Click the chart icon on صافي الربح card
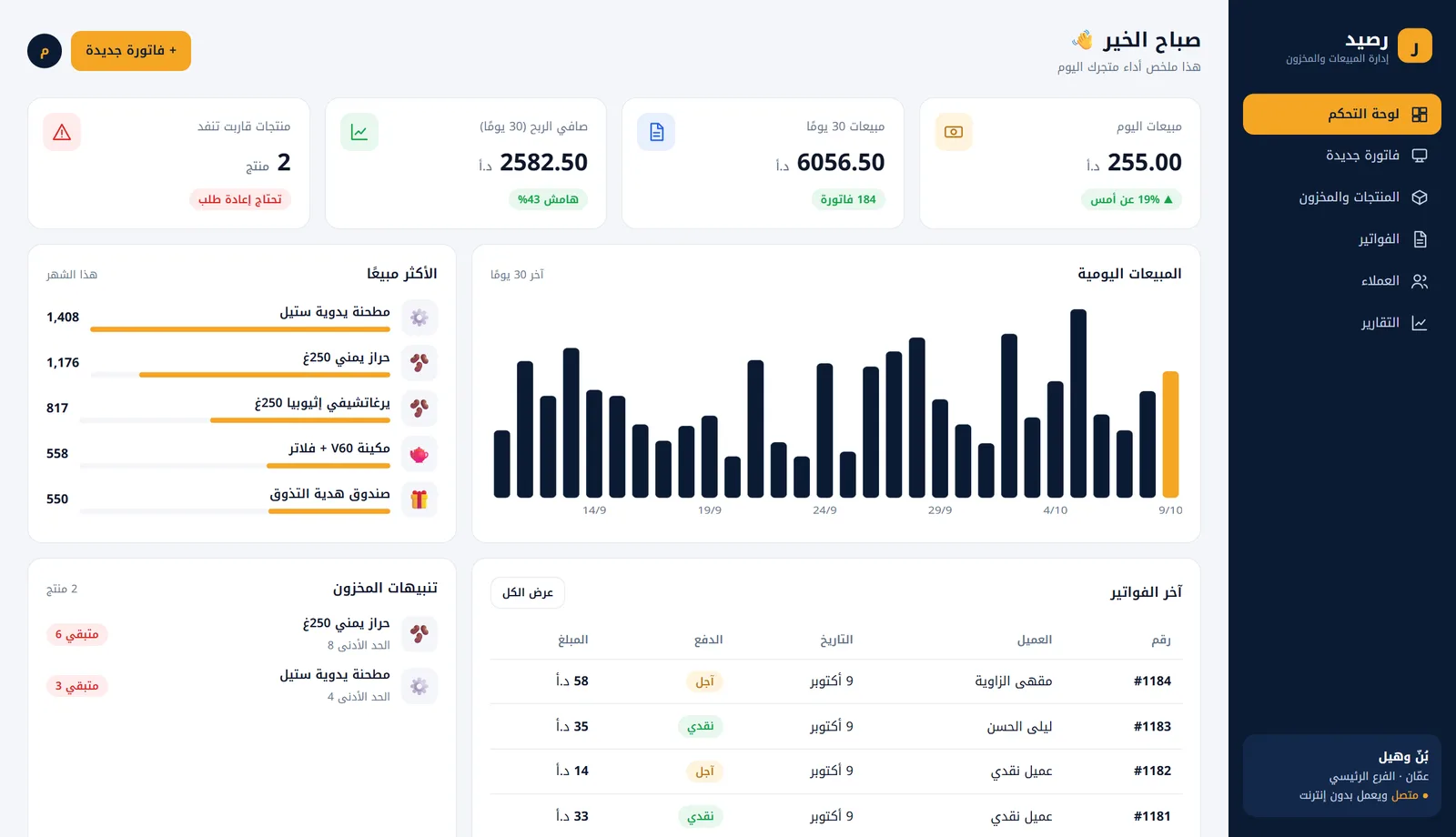 coord(359,132)
